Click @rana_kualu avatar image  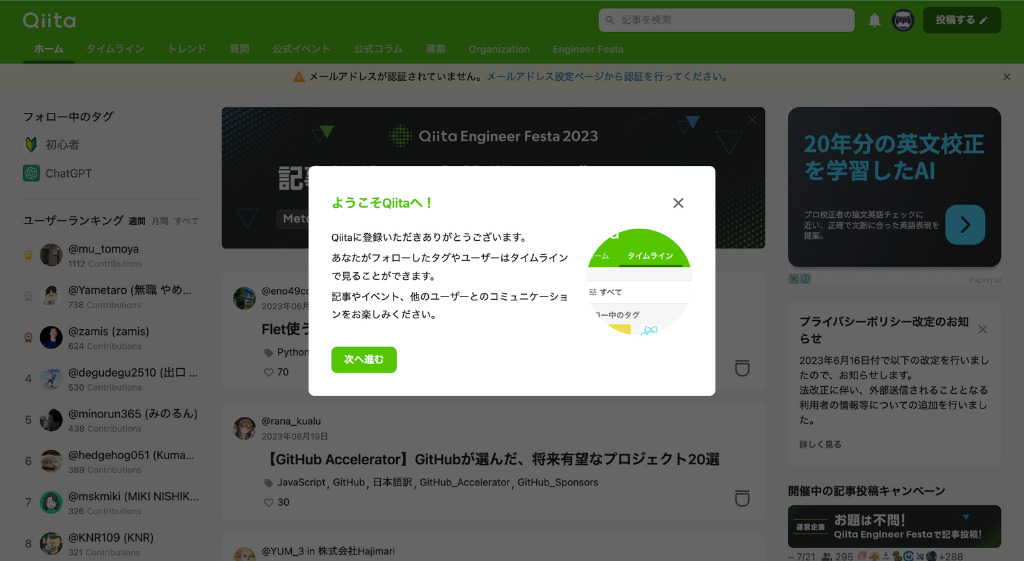click(x=244, y=428)
